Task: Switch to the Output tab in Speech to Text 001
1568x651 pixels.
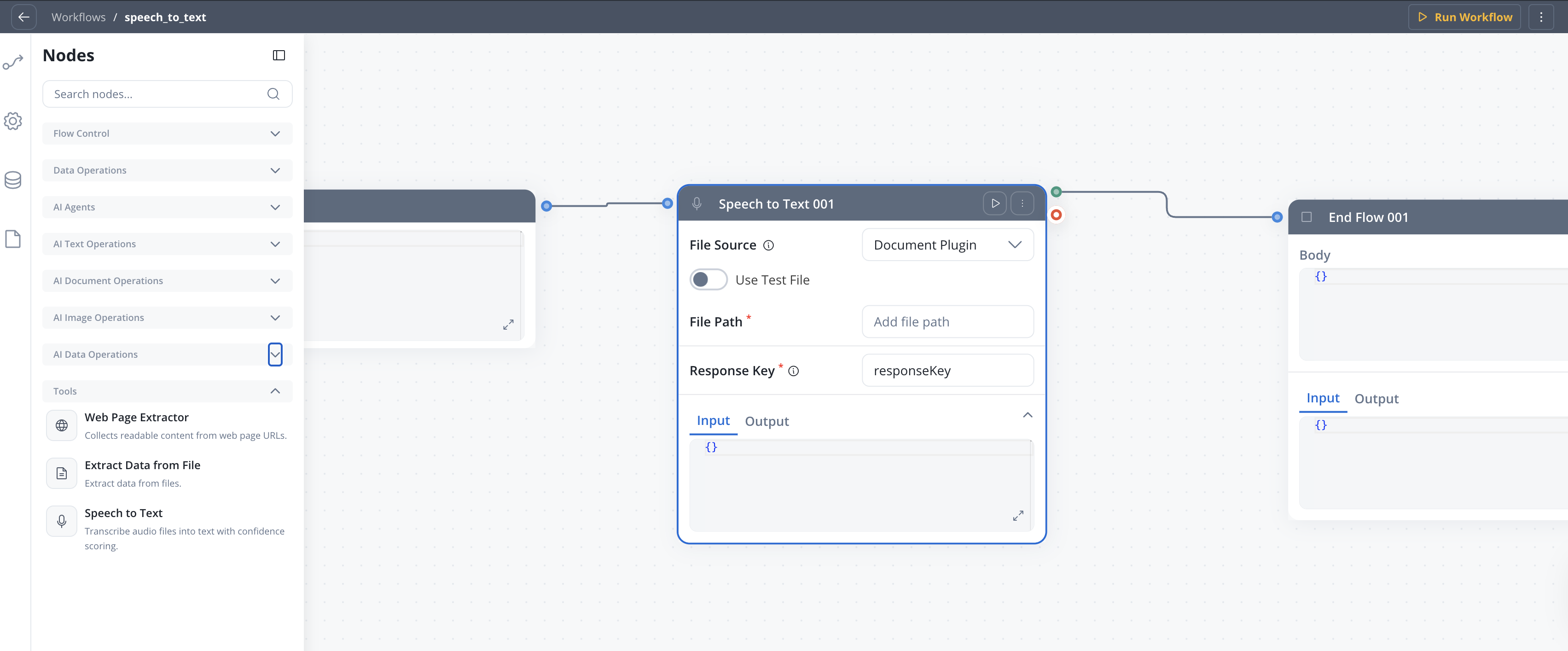Action: [767, 421]
